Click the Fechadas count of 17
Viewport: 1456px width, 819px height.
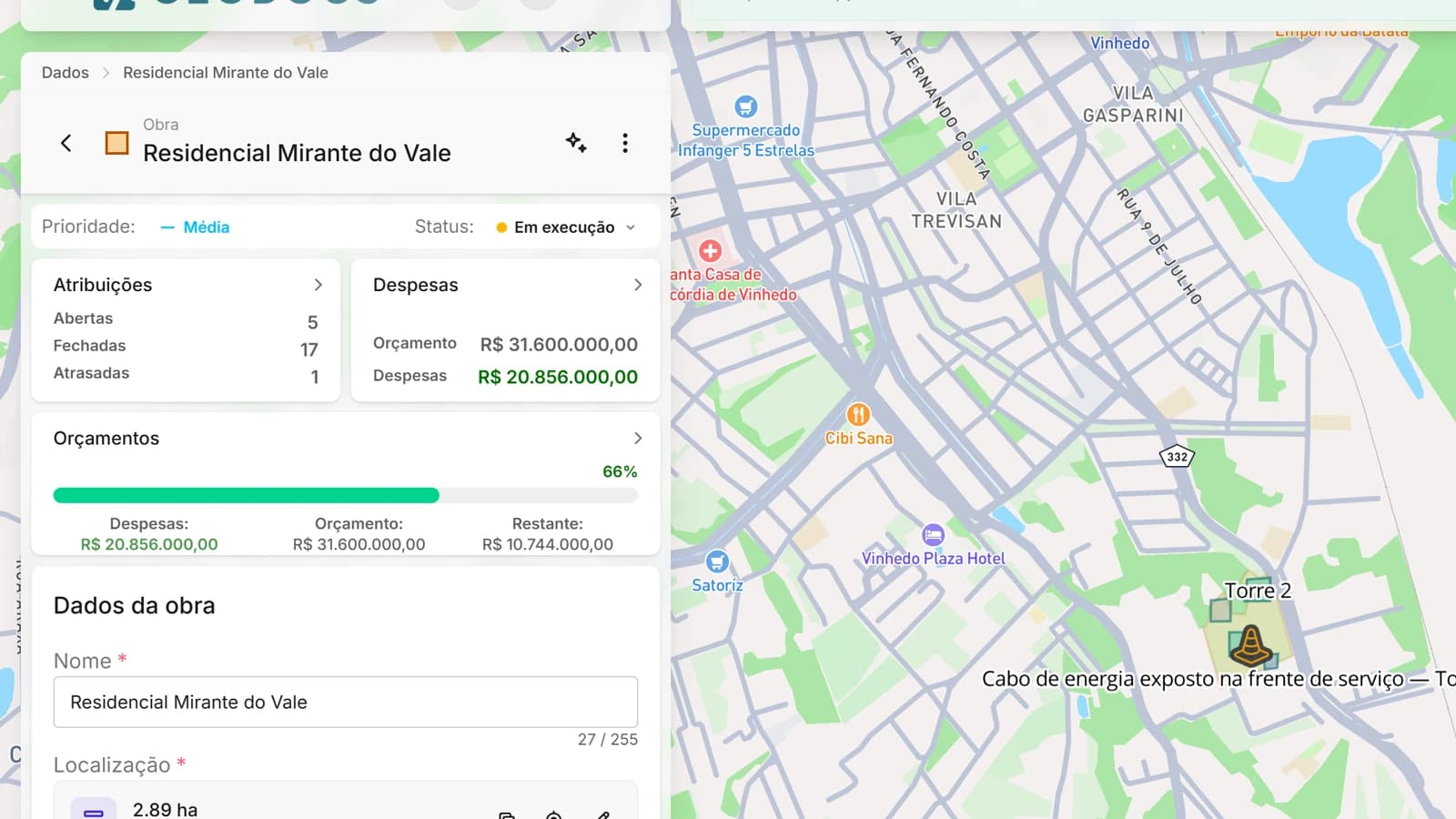coord(309,349)
